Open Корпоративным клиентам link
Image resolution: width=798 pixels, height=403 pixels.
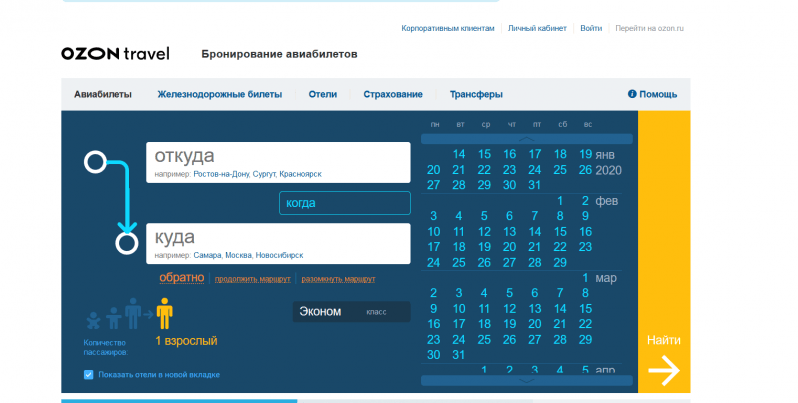[x=448, y=28]
